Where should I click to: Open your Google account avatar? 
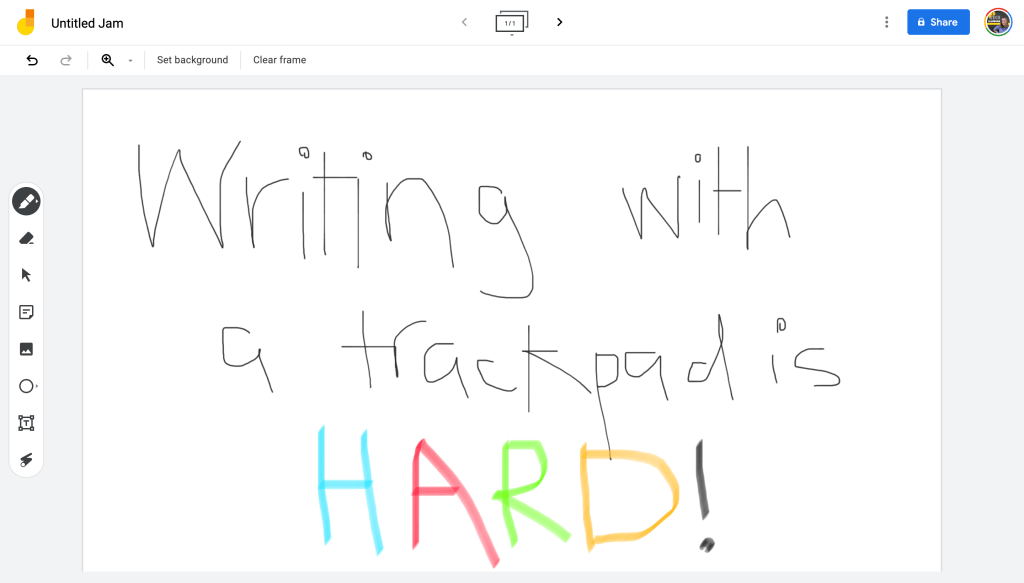pyautogui.click(x=997, y=21)
